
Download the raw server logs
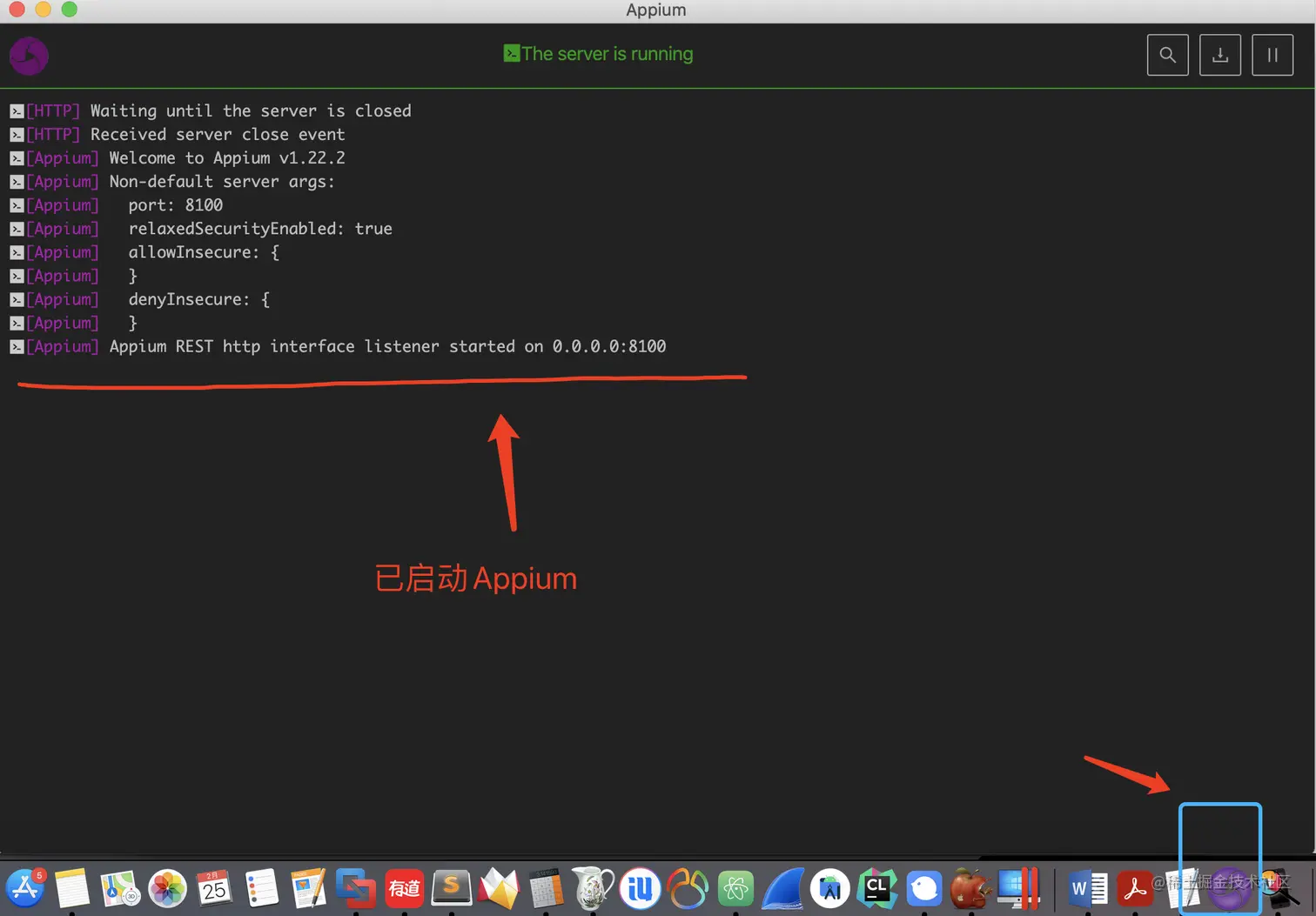click(x=1219, y=55)
